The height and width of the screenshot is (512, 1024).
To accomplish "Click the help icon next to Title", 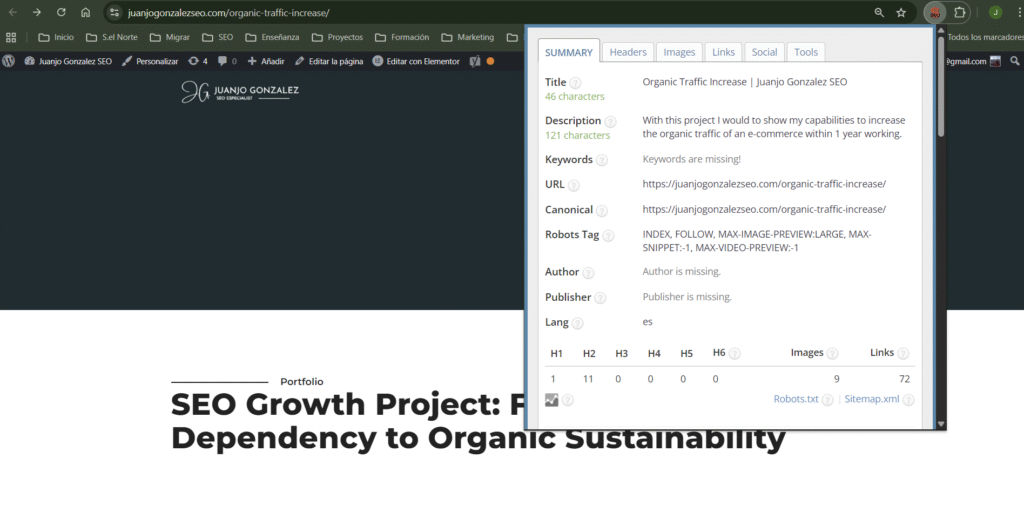I will point(575,83).
